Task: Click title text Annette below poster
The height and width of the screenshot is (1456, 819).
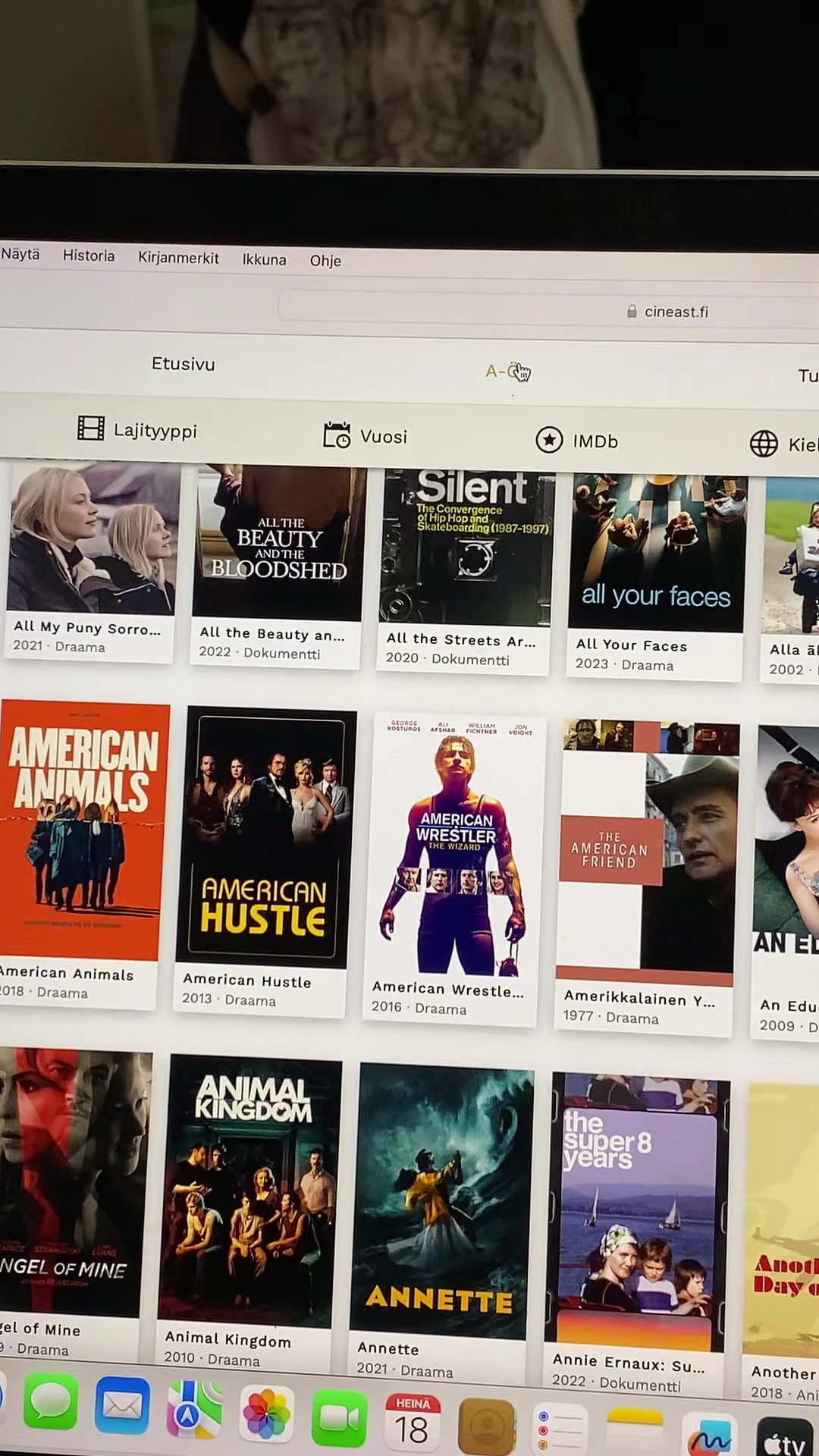Action: [x=388, y=1348]
